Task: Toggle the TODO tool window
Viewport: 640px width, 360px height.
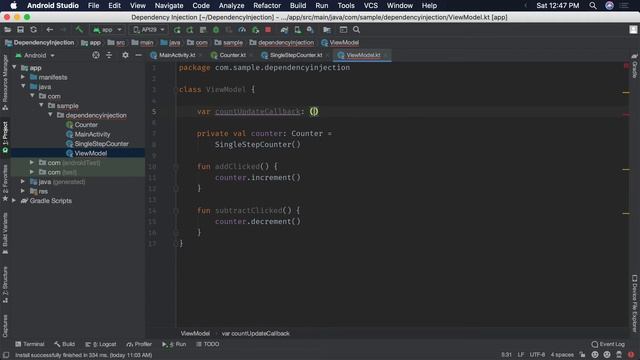Action: click(207, 344)
